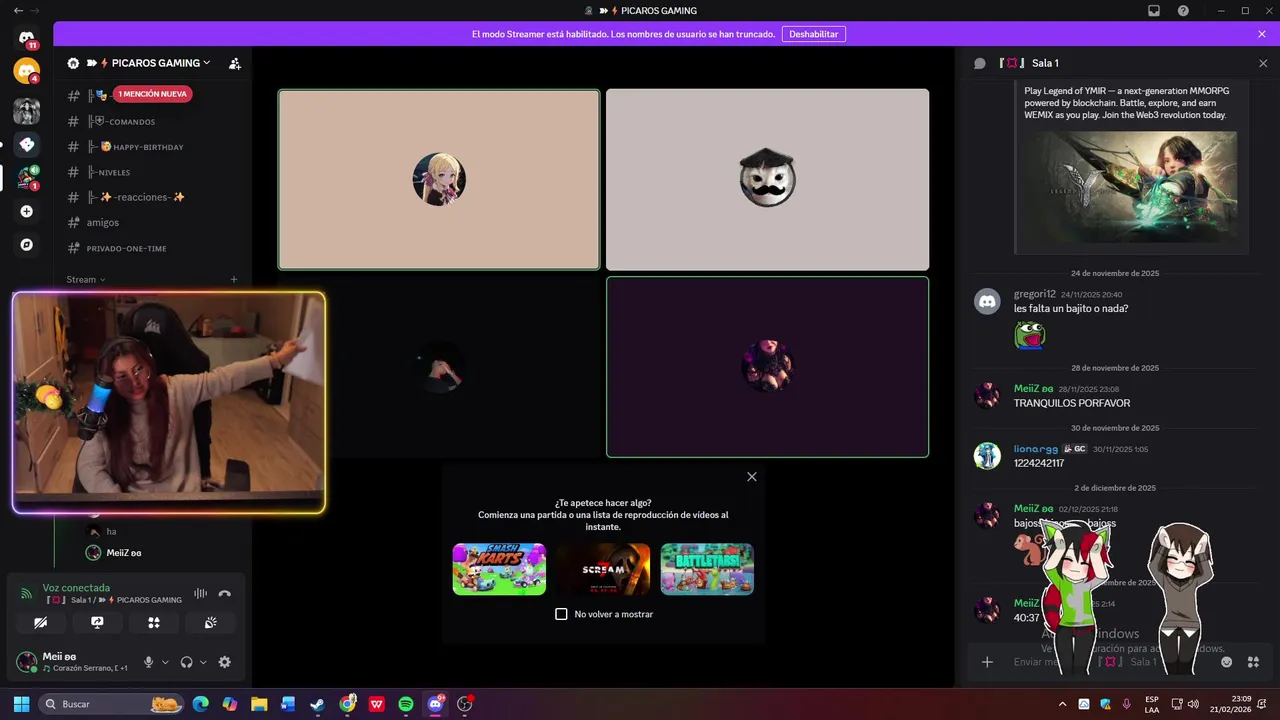Open Discord help icon in title bar
The width and height of the screenshot is (1280, 720).
pos(1183,11)
